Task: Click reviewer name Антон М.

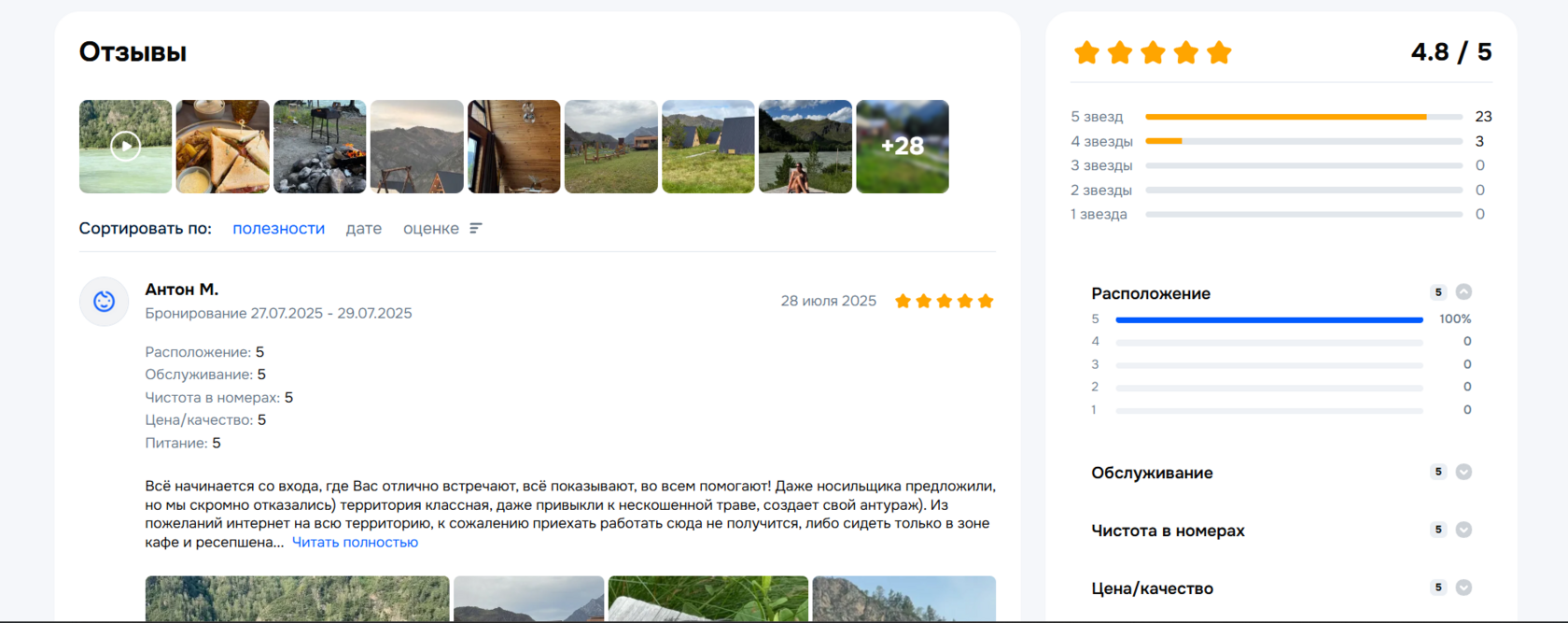Action: click(182, 290)
